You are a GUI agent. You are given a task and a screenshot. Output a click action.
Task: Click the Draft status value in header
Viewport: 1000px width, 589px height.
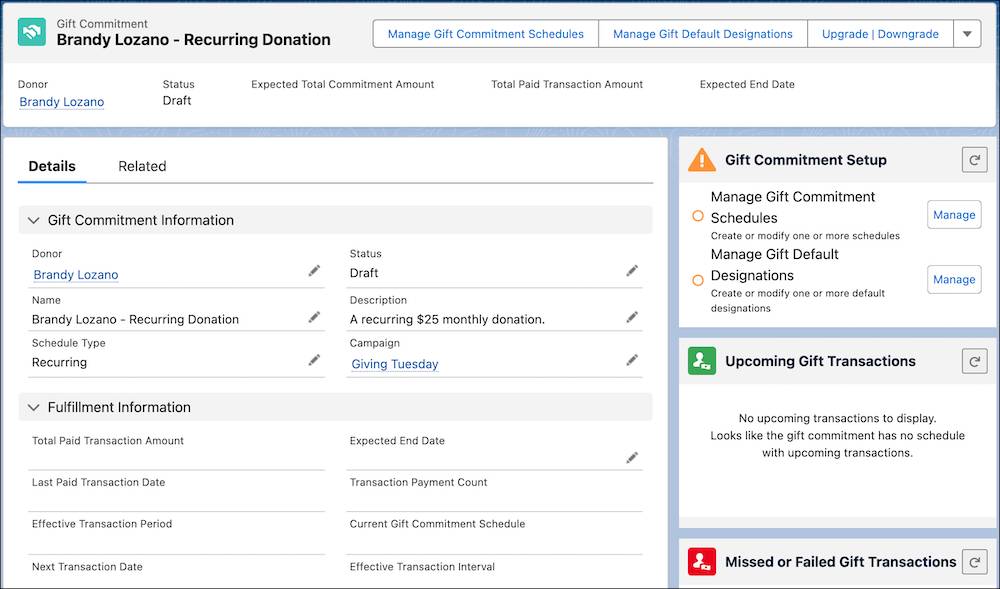(177, 101)
